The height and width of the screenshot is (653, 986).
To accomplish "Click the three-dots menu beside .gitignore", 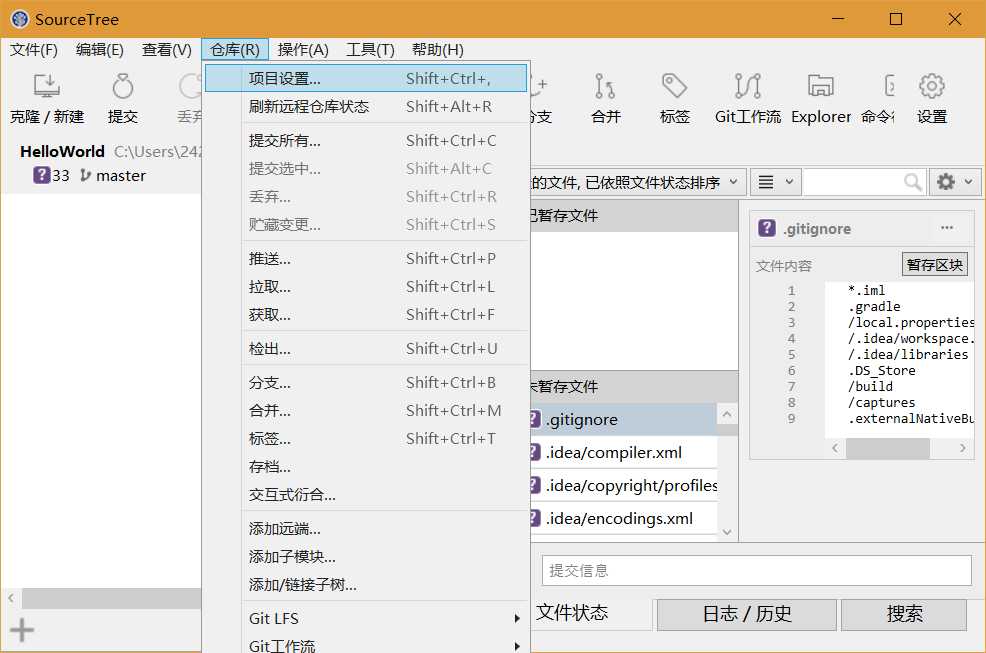I will click(x=947, y=228).
